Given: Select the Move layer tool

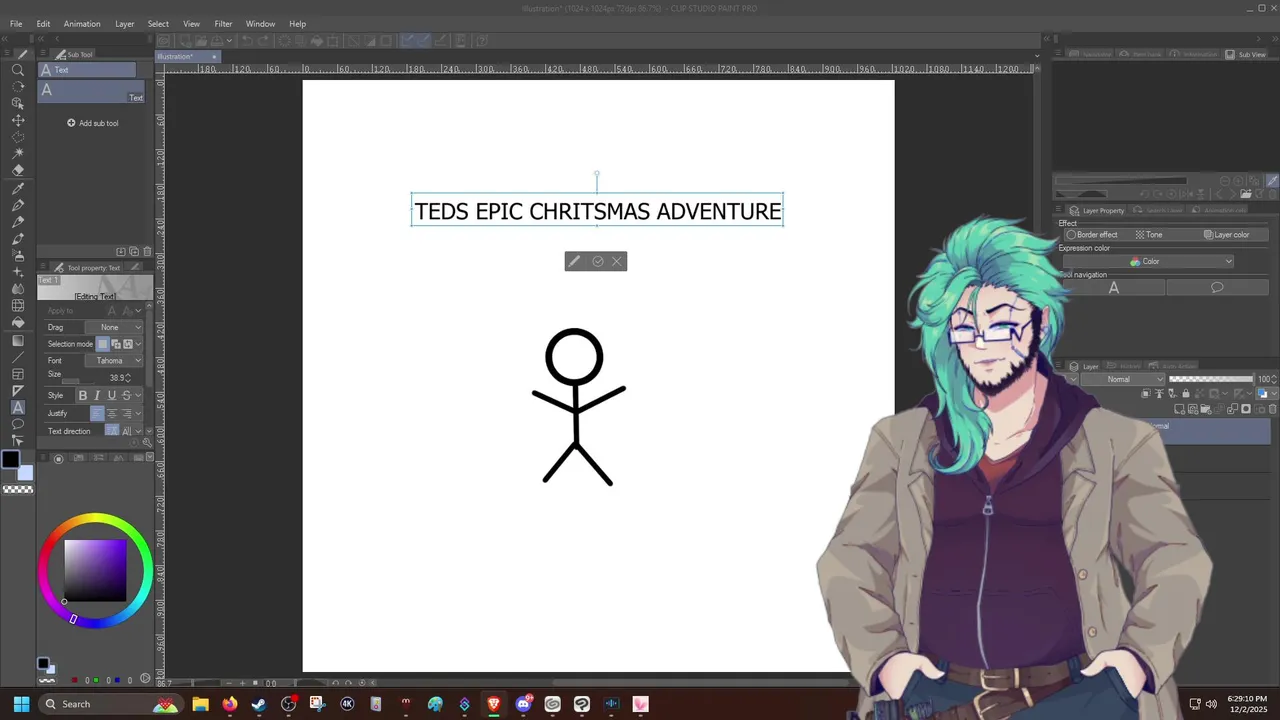Looking at the screenshot, I should (x=18, y=120).
